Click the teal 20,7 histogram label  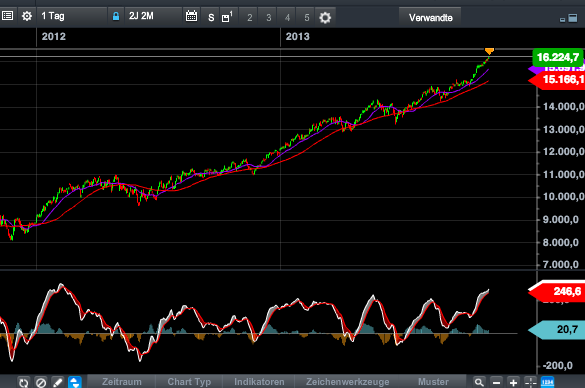tap(557, 329)
